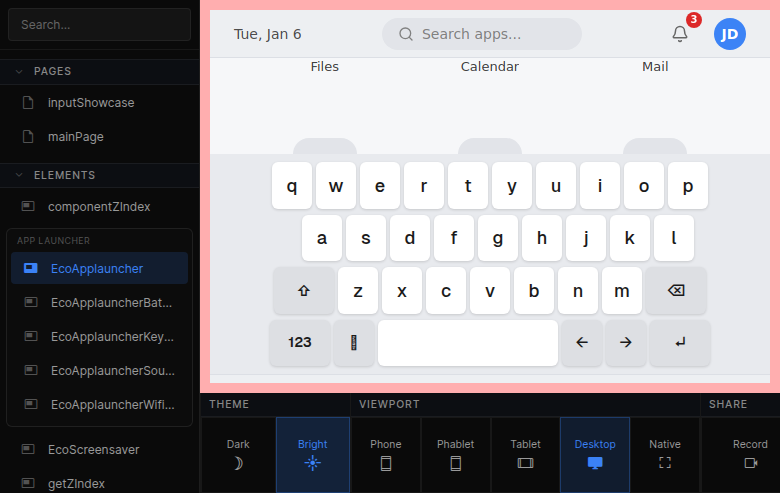Open the inputShowcase page
Image resolution: width=780 pixels, height=493 pixels.
coord(90,102)
